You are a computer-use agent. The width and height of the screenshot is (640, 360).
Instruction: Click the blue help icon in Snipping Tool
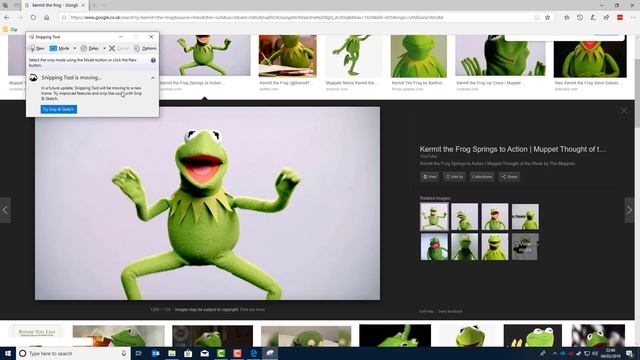tap(153, 60)
